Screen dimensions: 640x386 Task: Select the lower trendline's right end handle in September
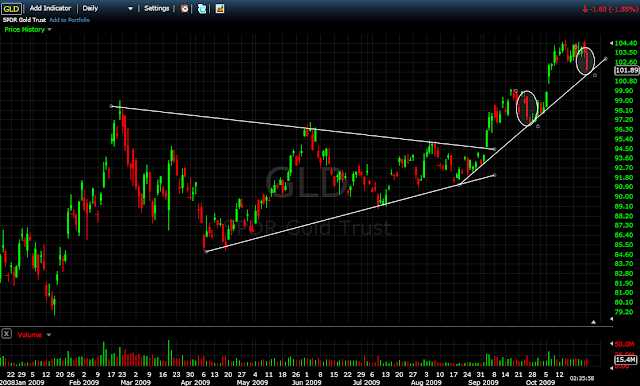pos(495,175)
